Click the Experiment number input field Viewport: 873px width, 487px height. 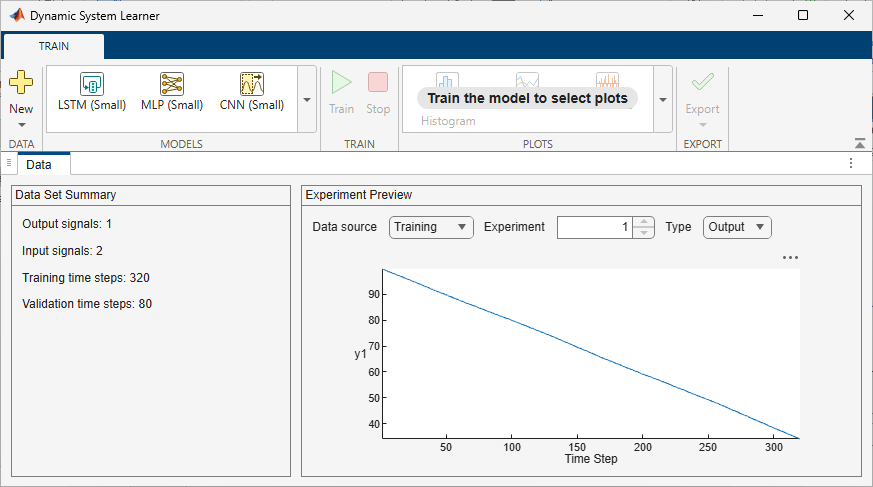tap(595, 227)
